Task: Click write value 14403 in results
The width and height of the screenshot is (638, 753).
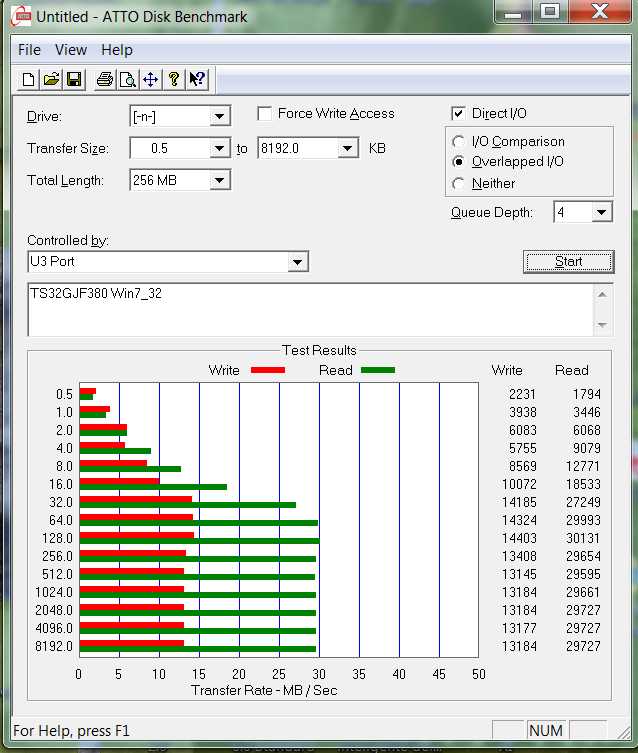Action: [519, 538]
